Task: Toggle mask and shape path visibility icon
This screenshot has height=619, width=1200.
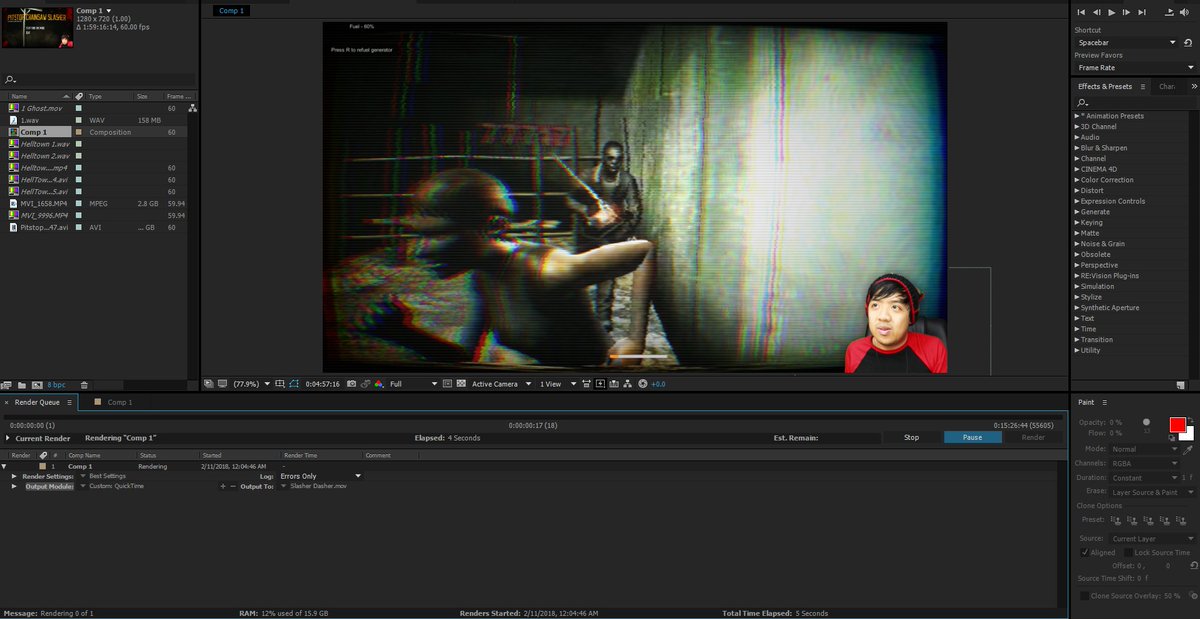Action: click(294, 384)
